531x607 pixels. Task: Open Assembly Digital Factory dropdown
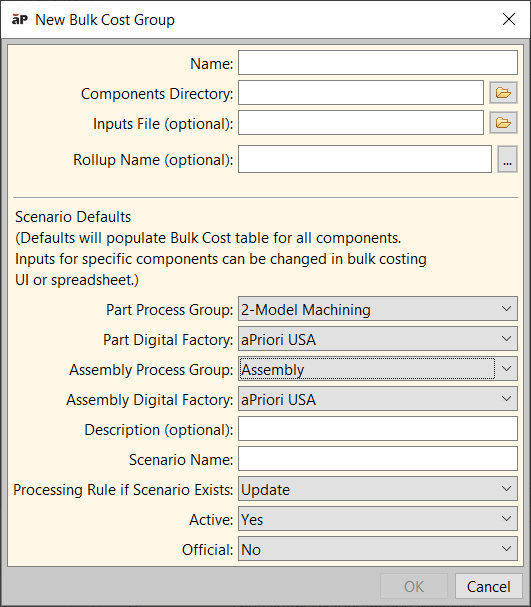pos(378,399)
